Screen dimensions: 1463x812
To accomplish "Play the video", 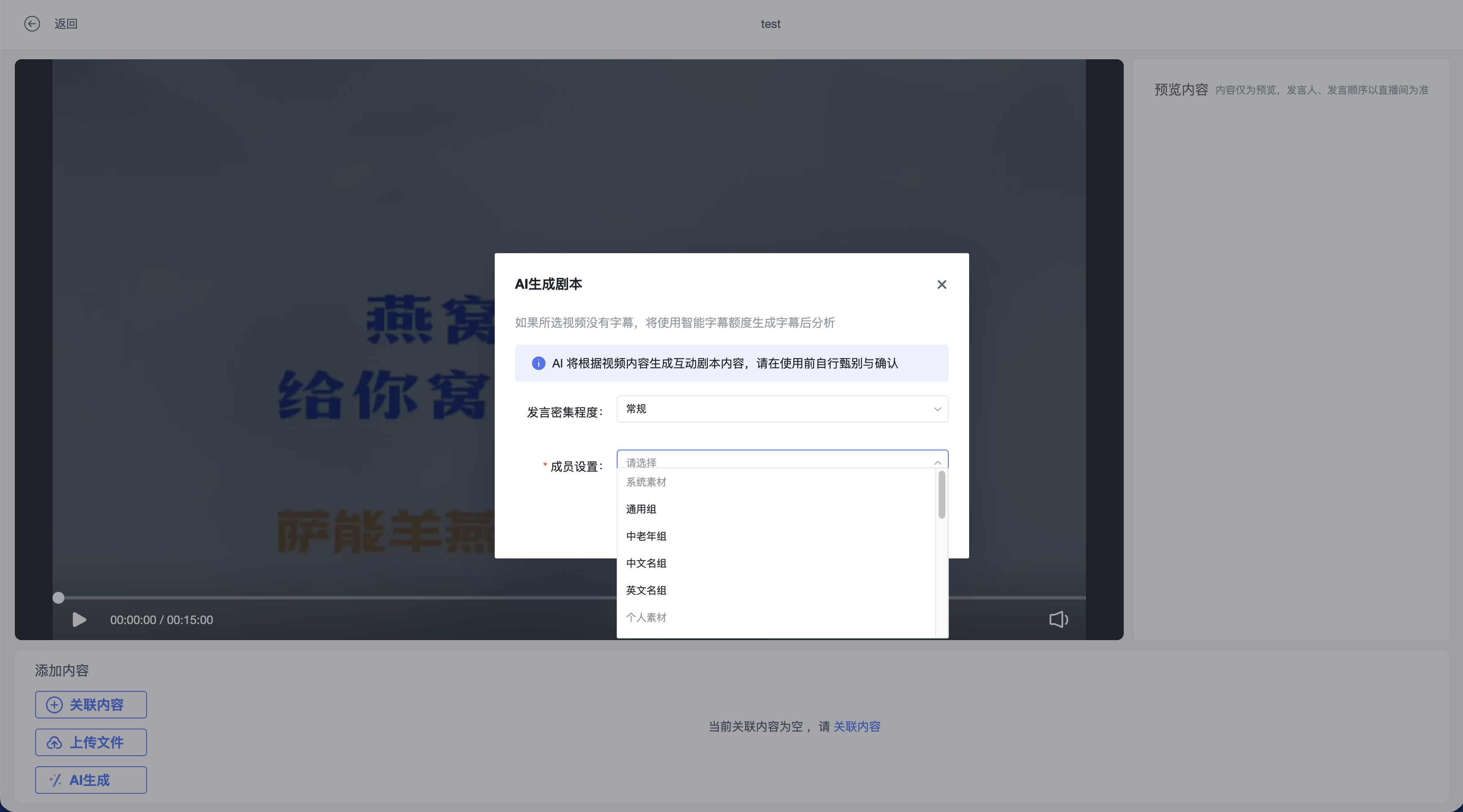I will point(80,619).
